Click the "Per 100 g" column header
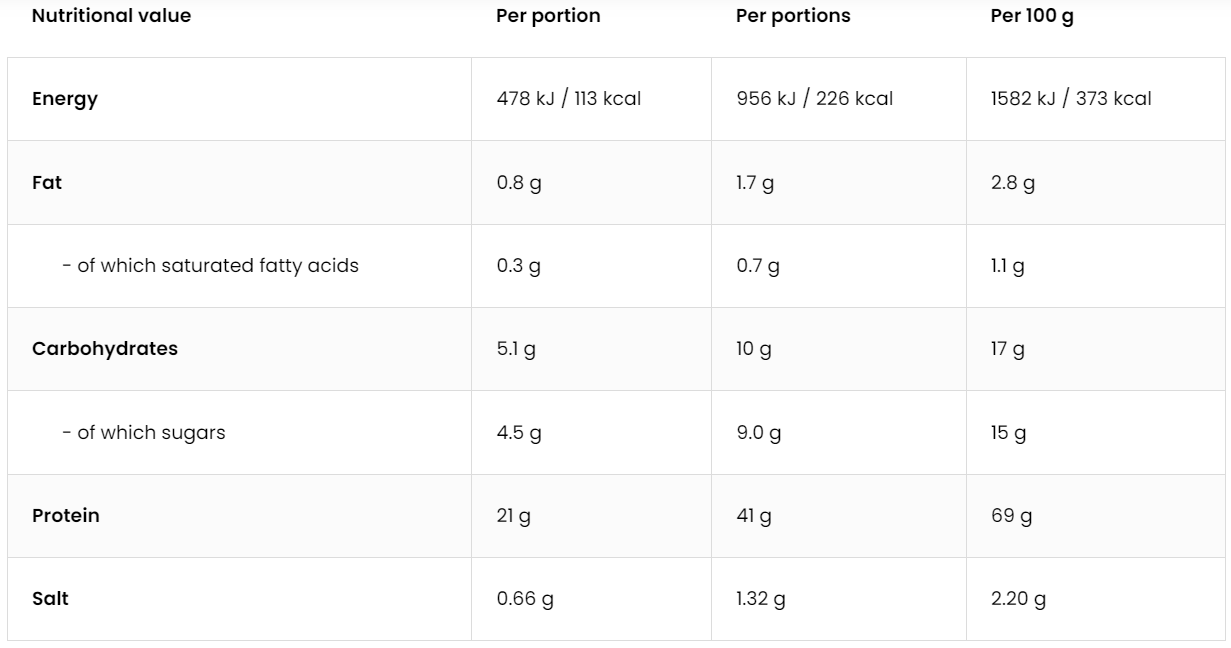 tap(1032, 16)
